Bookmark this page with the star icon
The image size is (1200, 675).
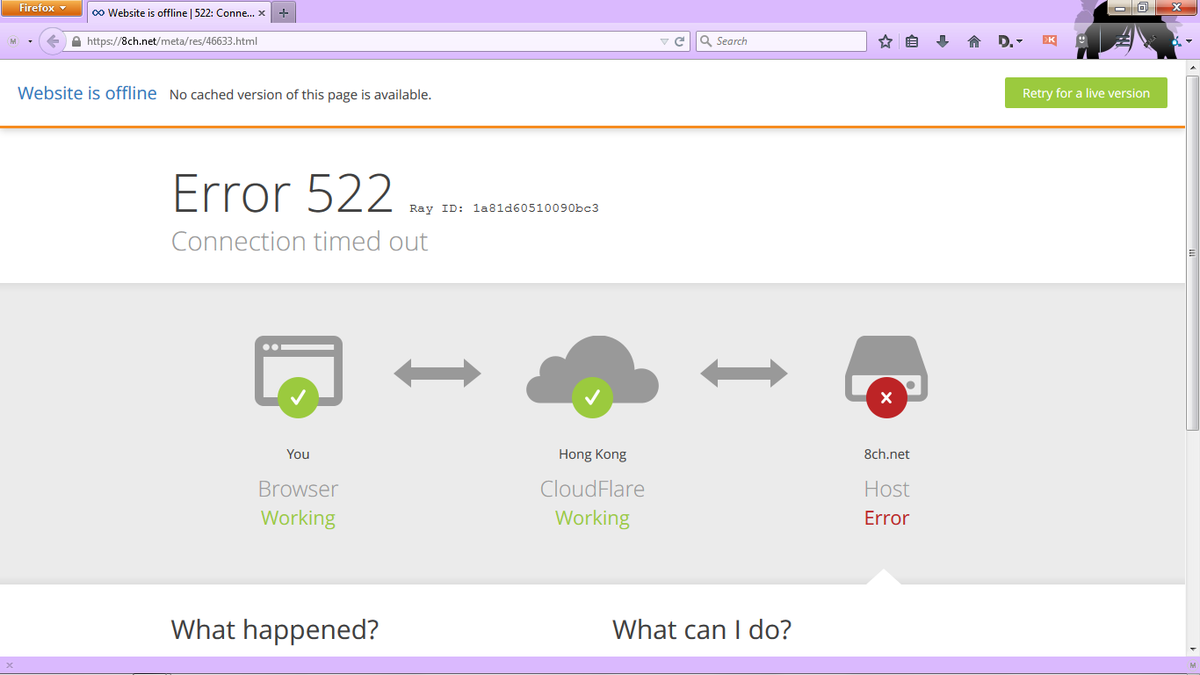click(885, 41)
